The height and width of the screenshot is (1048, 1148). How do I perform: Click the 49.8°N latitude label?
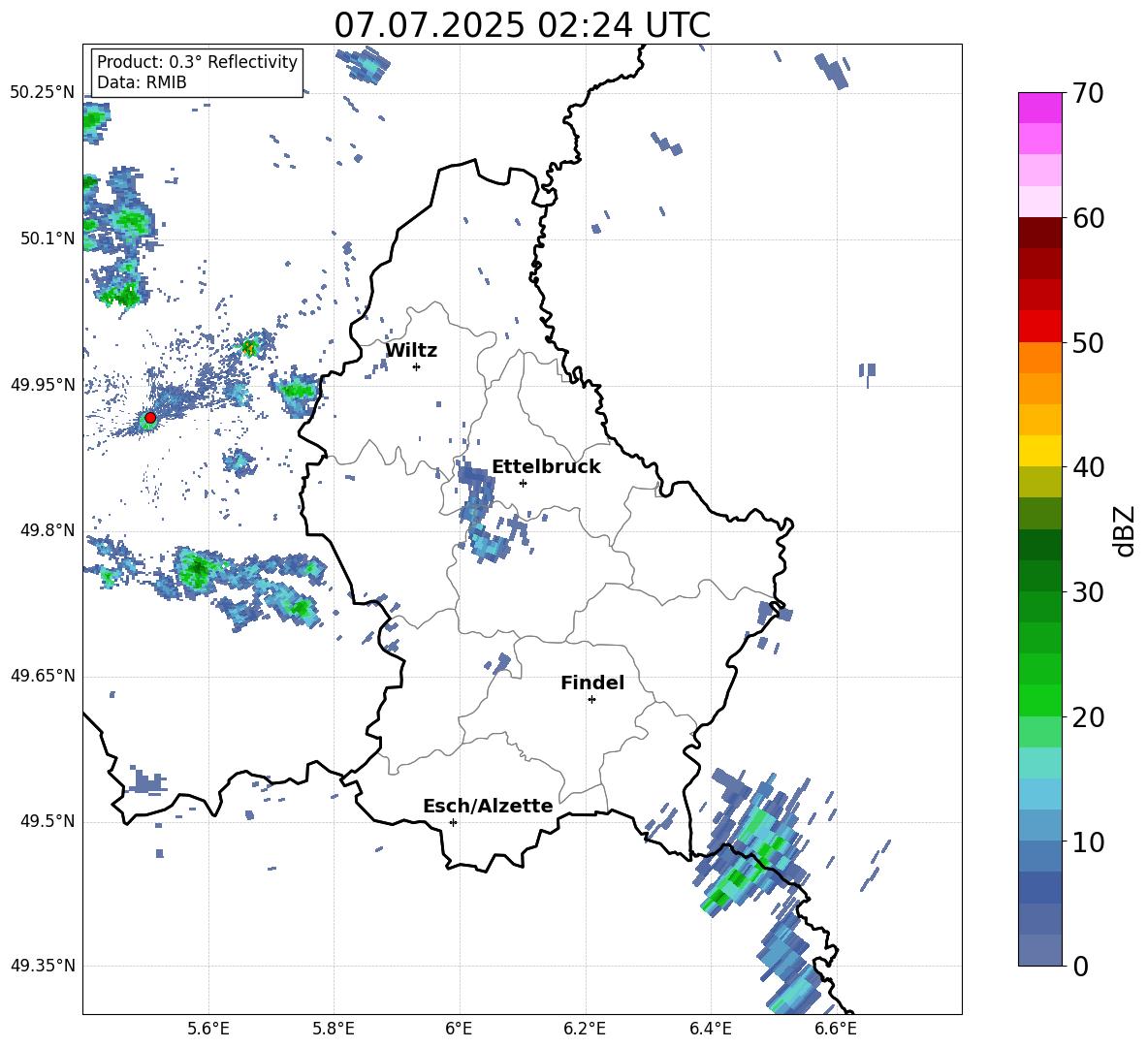point(48,530)
